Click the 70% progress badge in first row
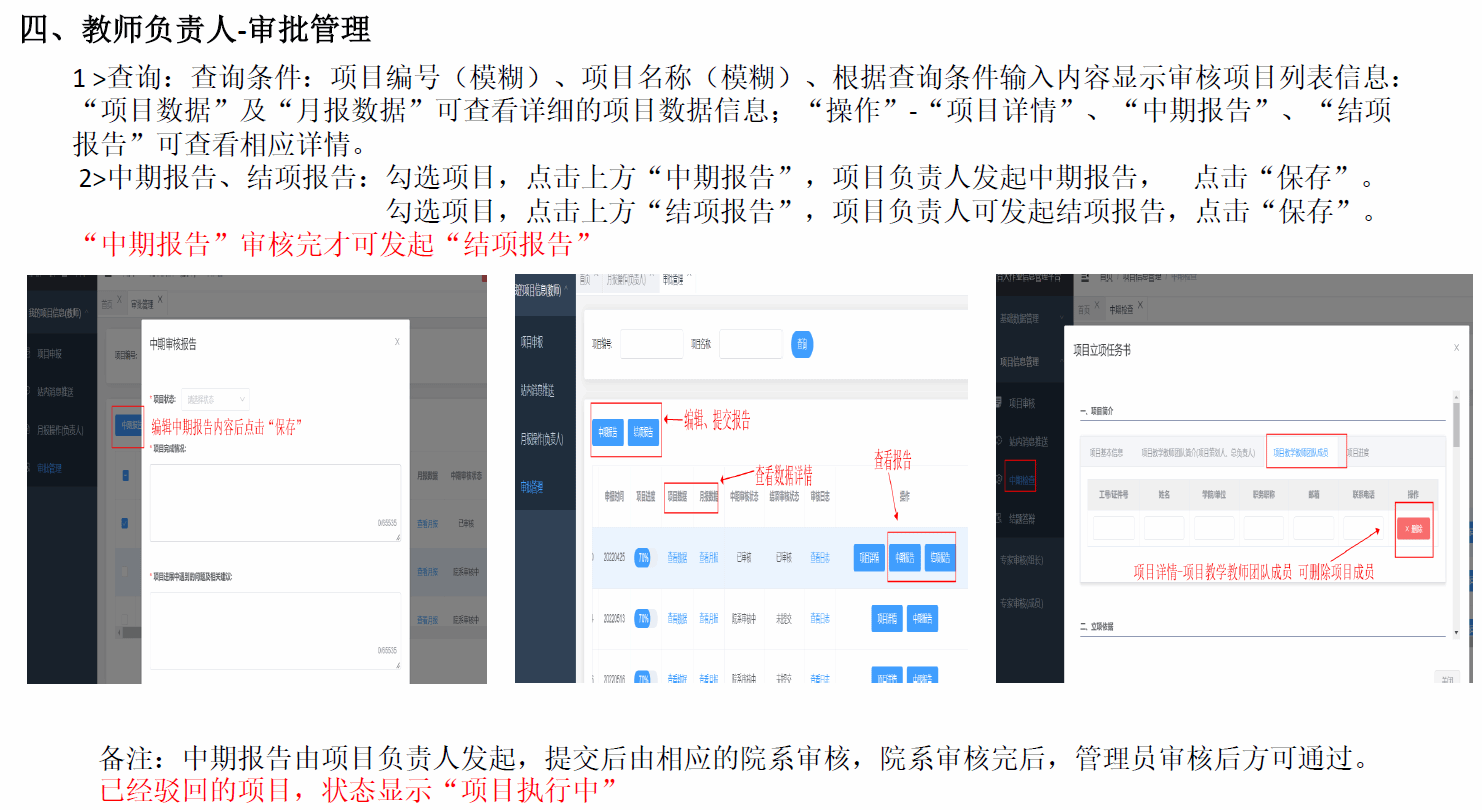Screen dimensions: 1482x810 click(642, 558)
